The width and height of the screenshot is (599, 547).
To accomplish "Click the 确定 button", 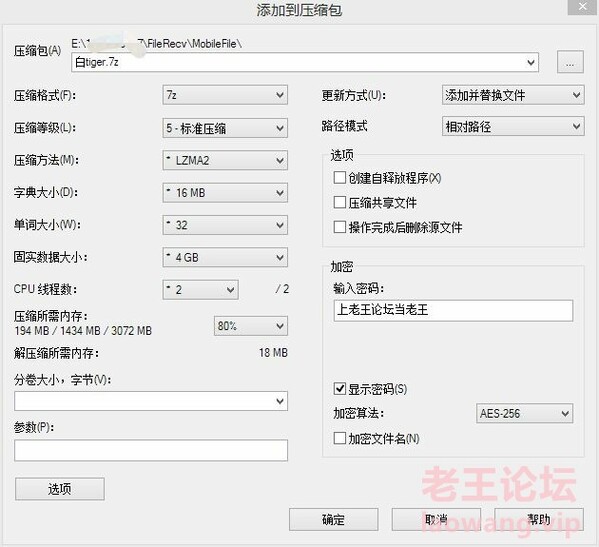I will click(333, 519).
